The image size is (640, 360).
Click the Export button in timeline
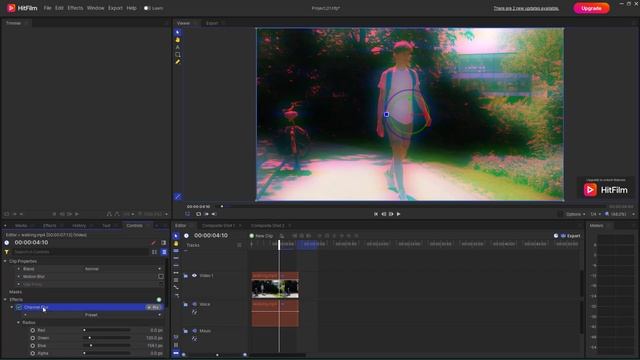click(x=571, y=236)
